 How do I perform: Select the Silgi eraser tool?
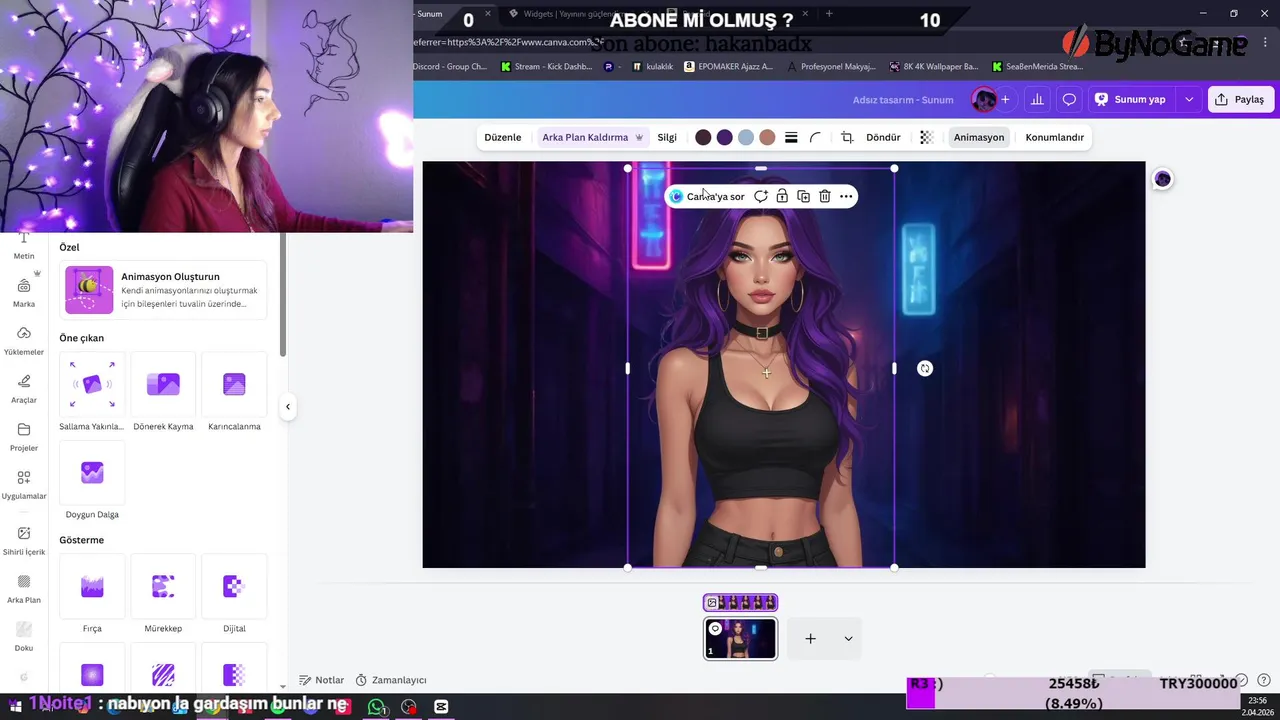tap(667, 137)
